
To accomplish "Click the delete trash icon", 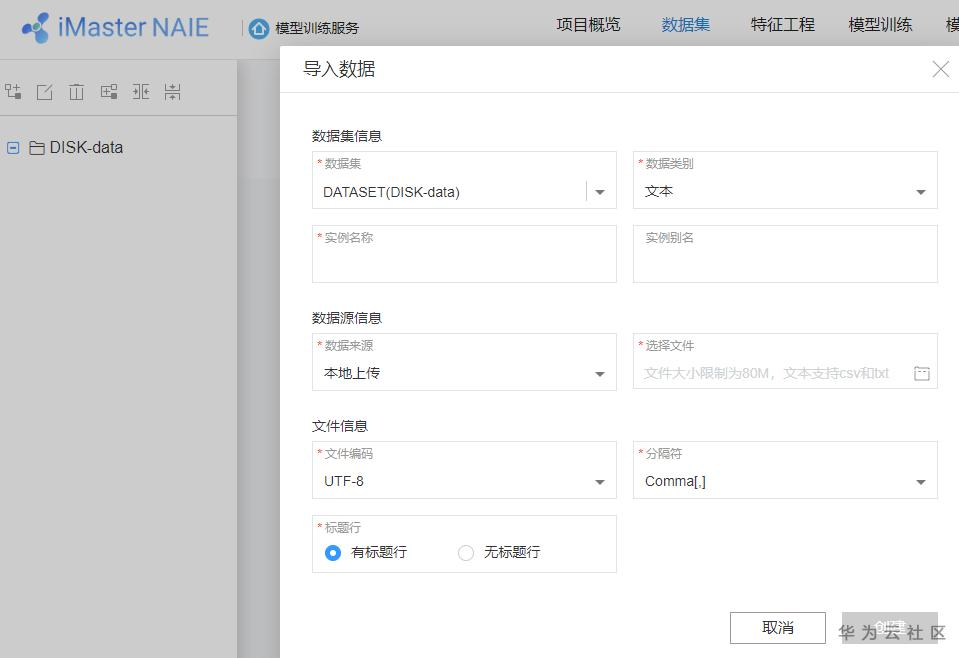I will pos(76,92).
